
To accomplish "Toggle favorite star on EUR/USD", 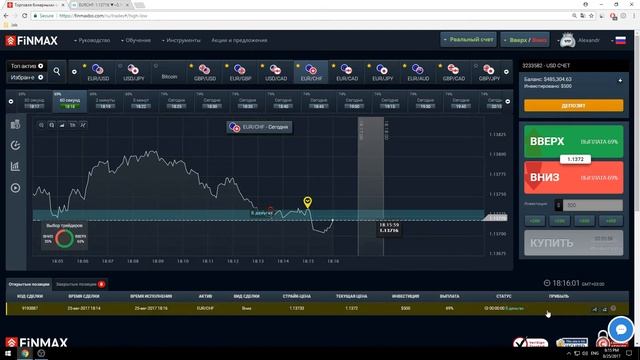I will (84, 66).
